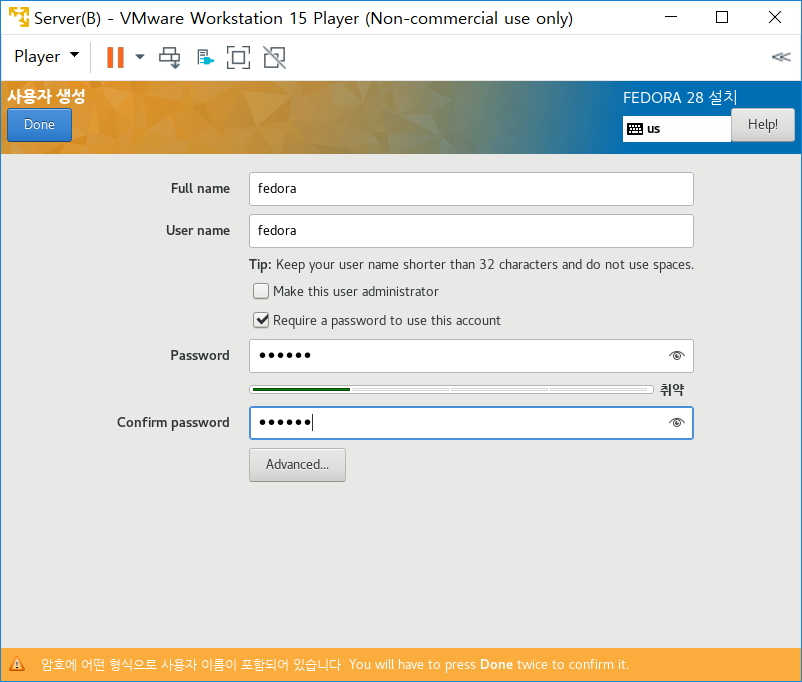Click the Full name field
This screenshot has height=682, width=802.
471,189
